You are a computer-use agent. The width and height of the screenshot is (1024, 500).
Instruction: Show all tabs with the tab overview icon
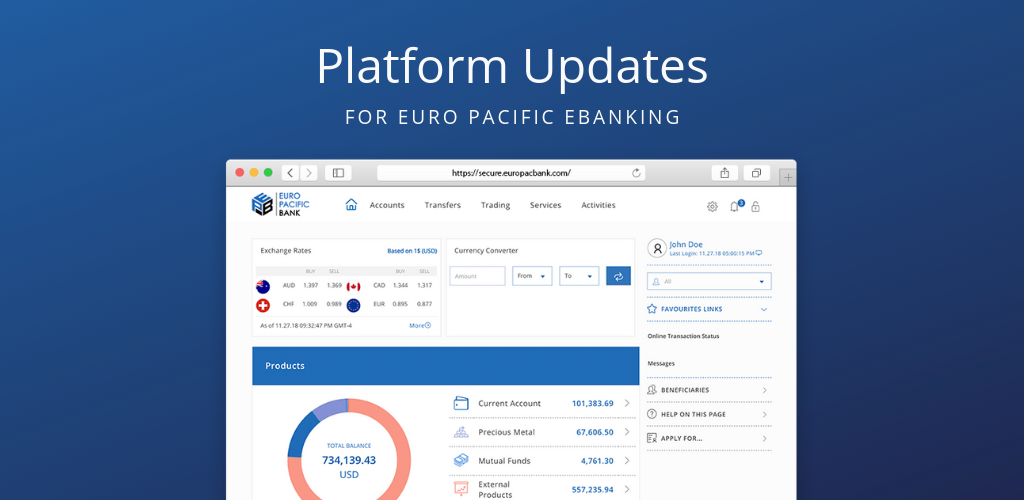pyautogui.click(x=756, y=173)
